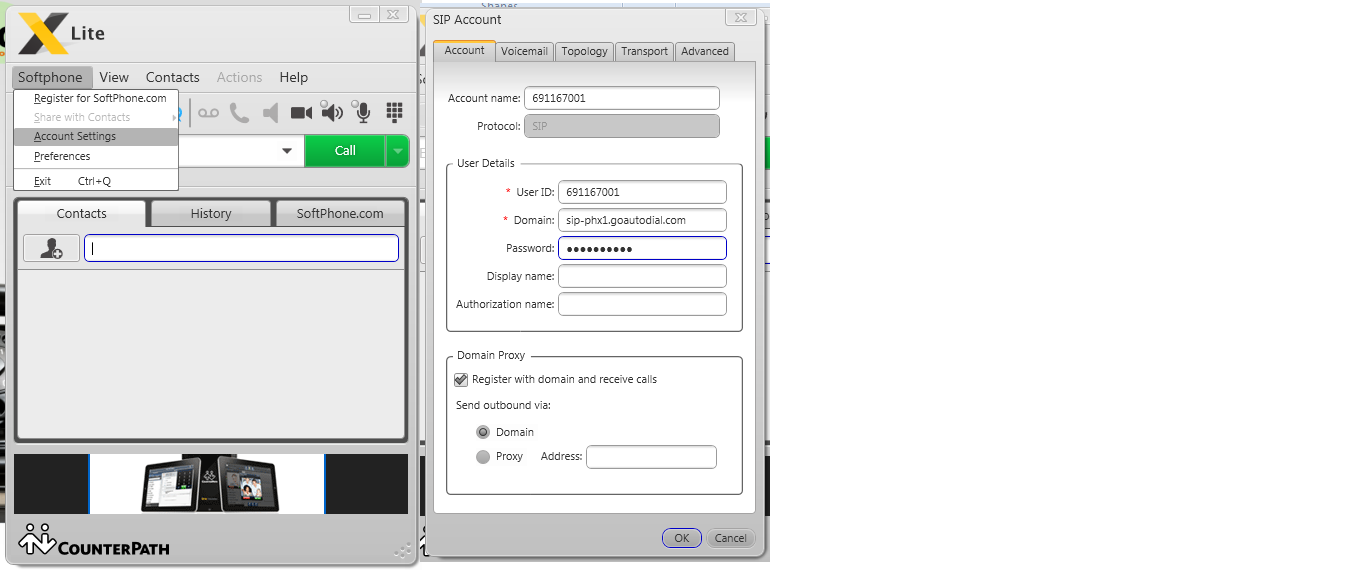This screenshot has width=1360, height=570.
Task: Click the User ID field
Action: coord(642,192)
